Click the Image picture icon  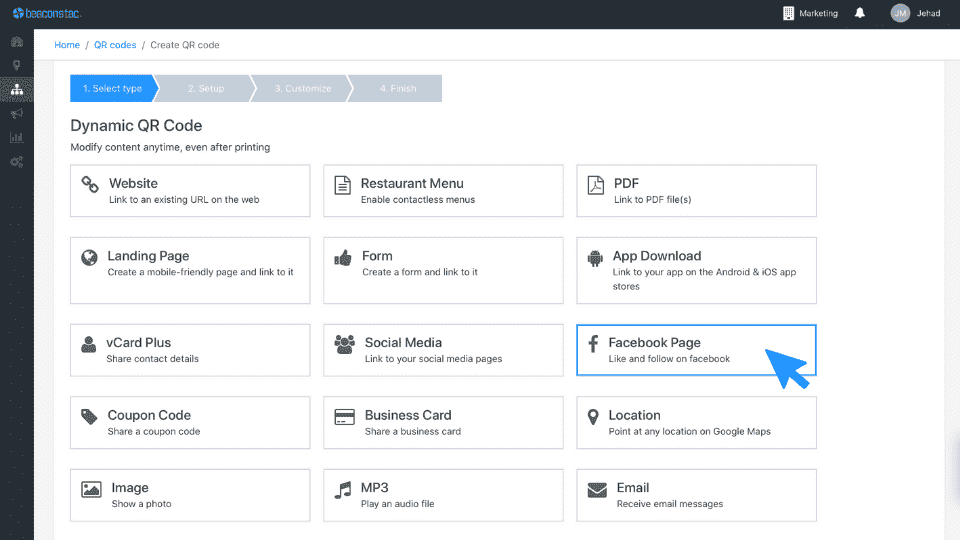coord(91,489)
